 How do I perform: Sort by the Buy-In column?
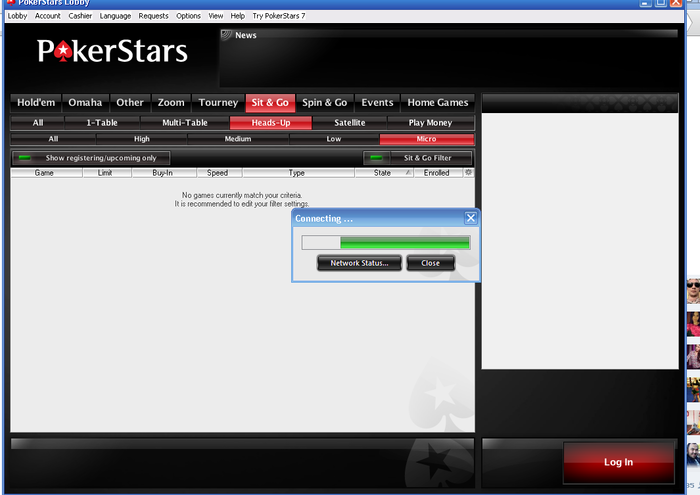tap(162, 173)
